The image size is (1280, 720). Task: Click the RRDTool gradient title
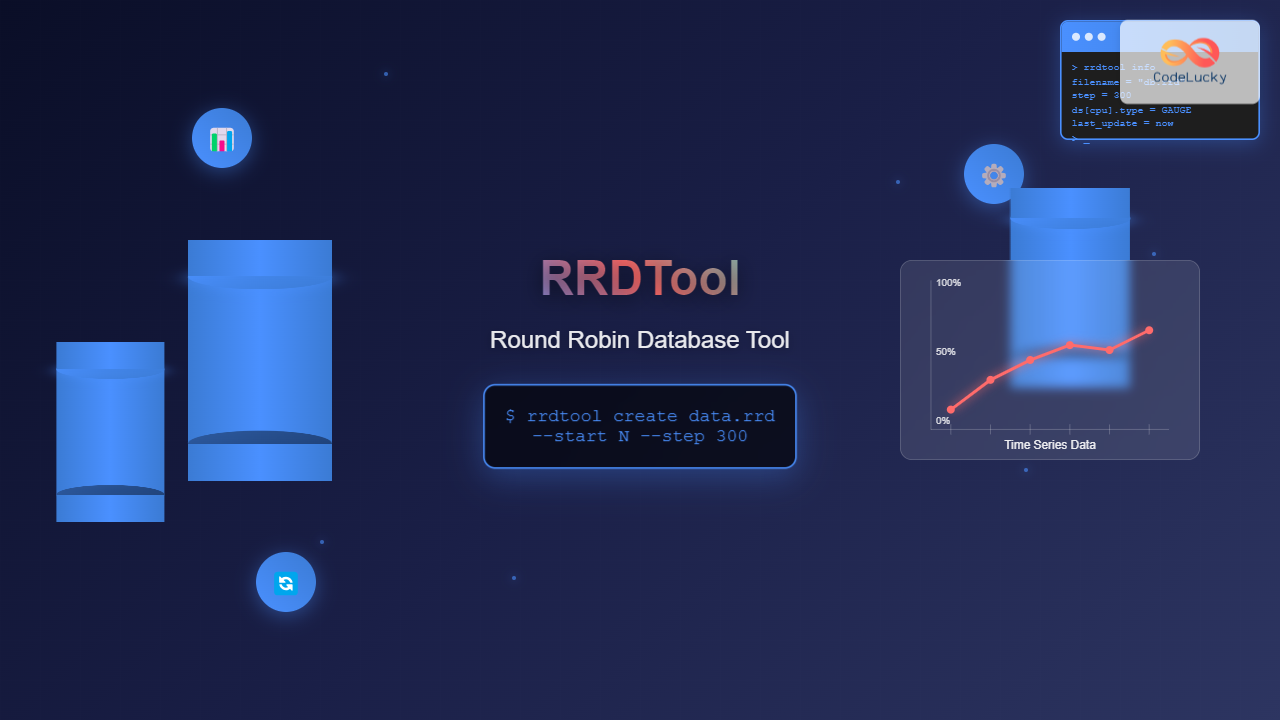pos(640,278)
